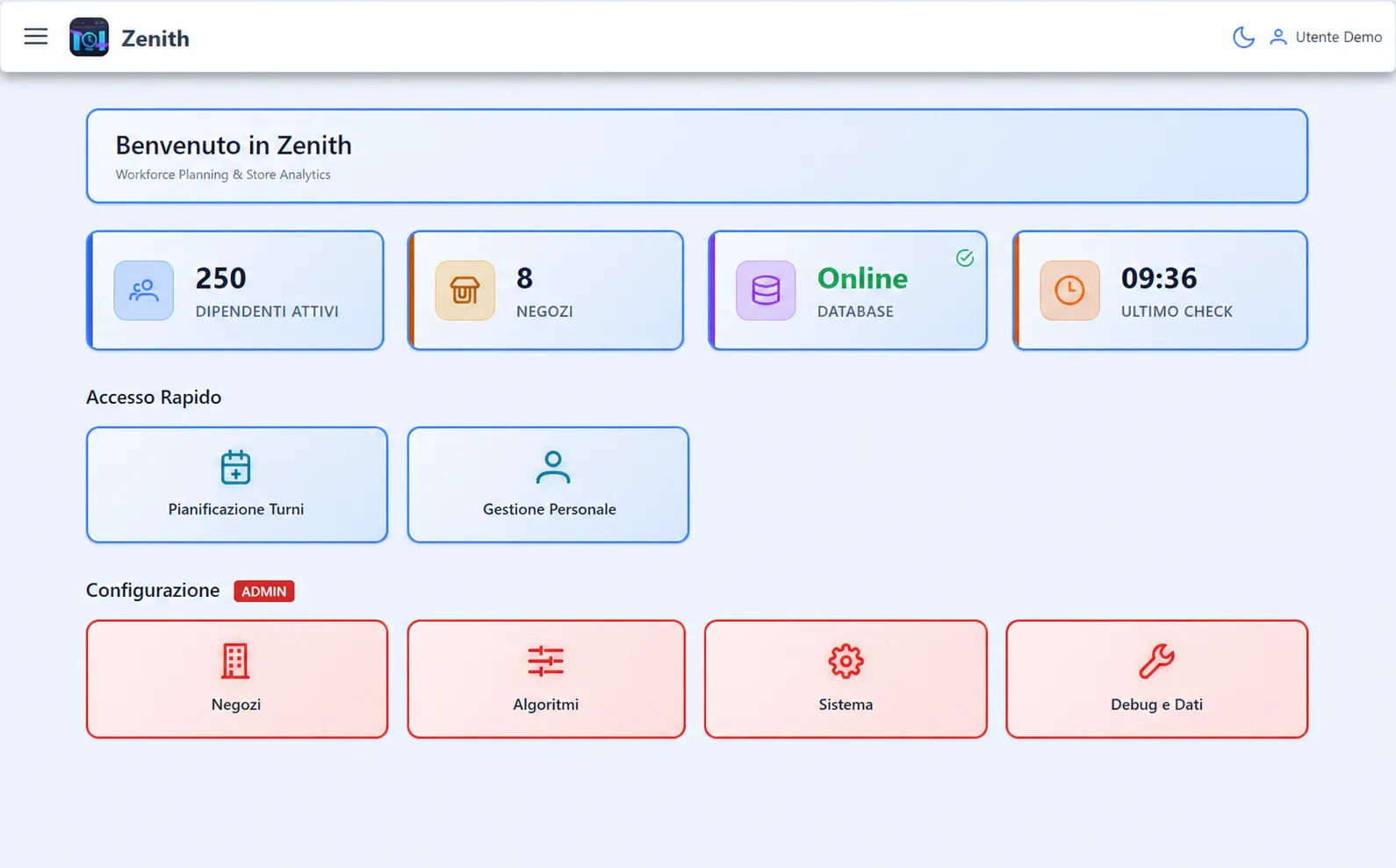
Task: Open the Gestione Personale label link
Action: (x=550, y=509)
